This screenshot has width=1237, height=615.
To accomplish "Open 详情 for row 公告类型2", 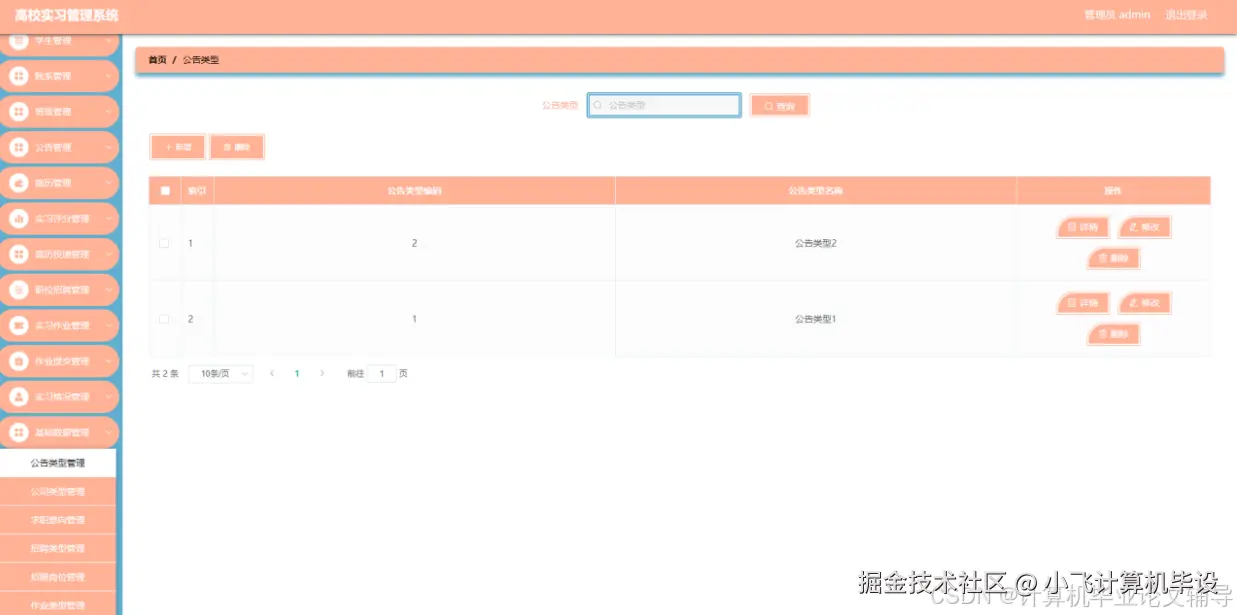I will [1083, 227].
